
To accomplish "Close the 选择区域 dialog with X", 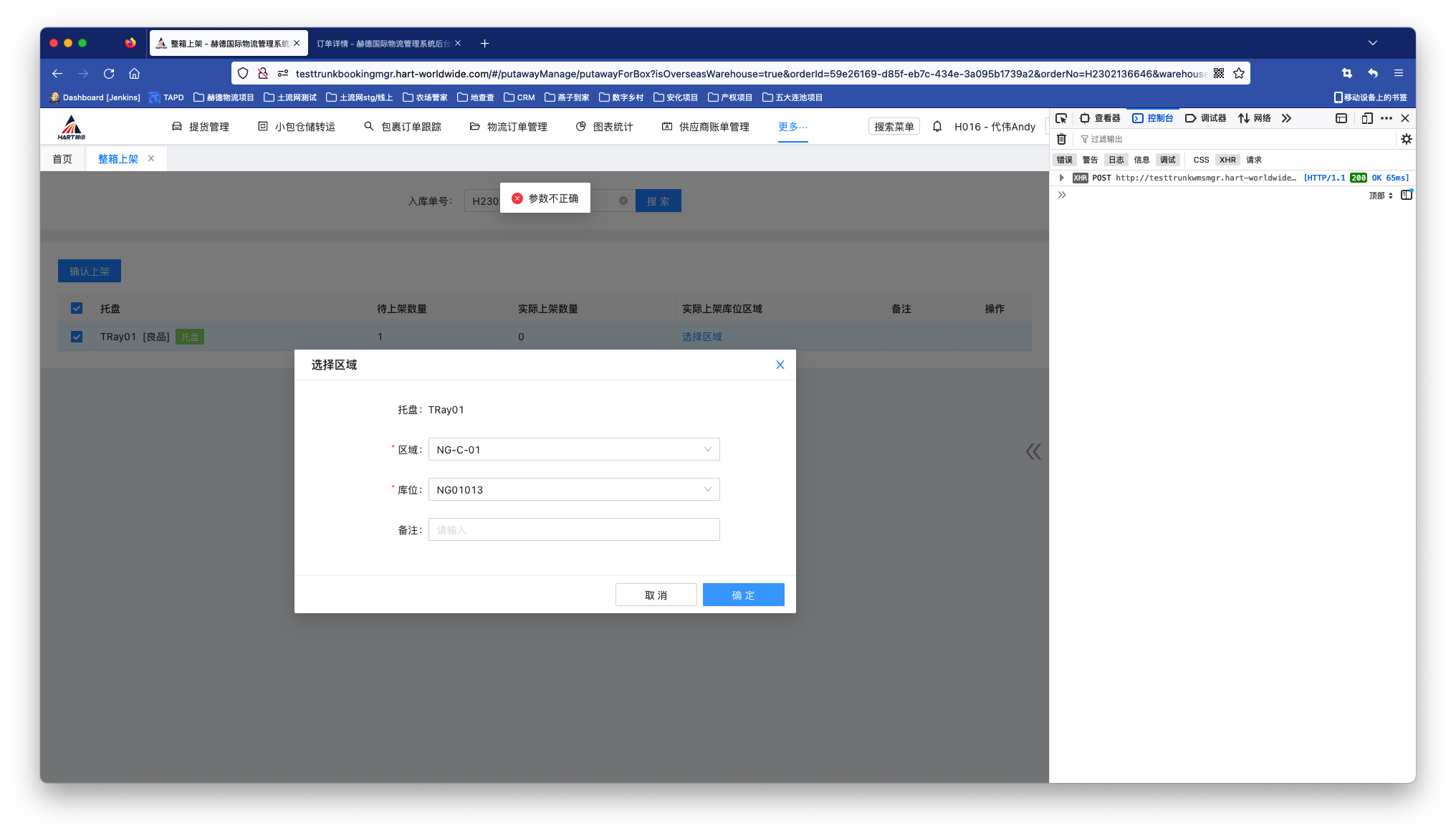I will coord(780,365).
